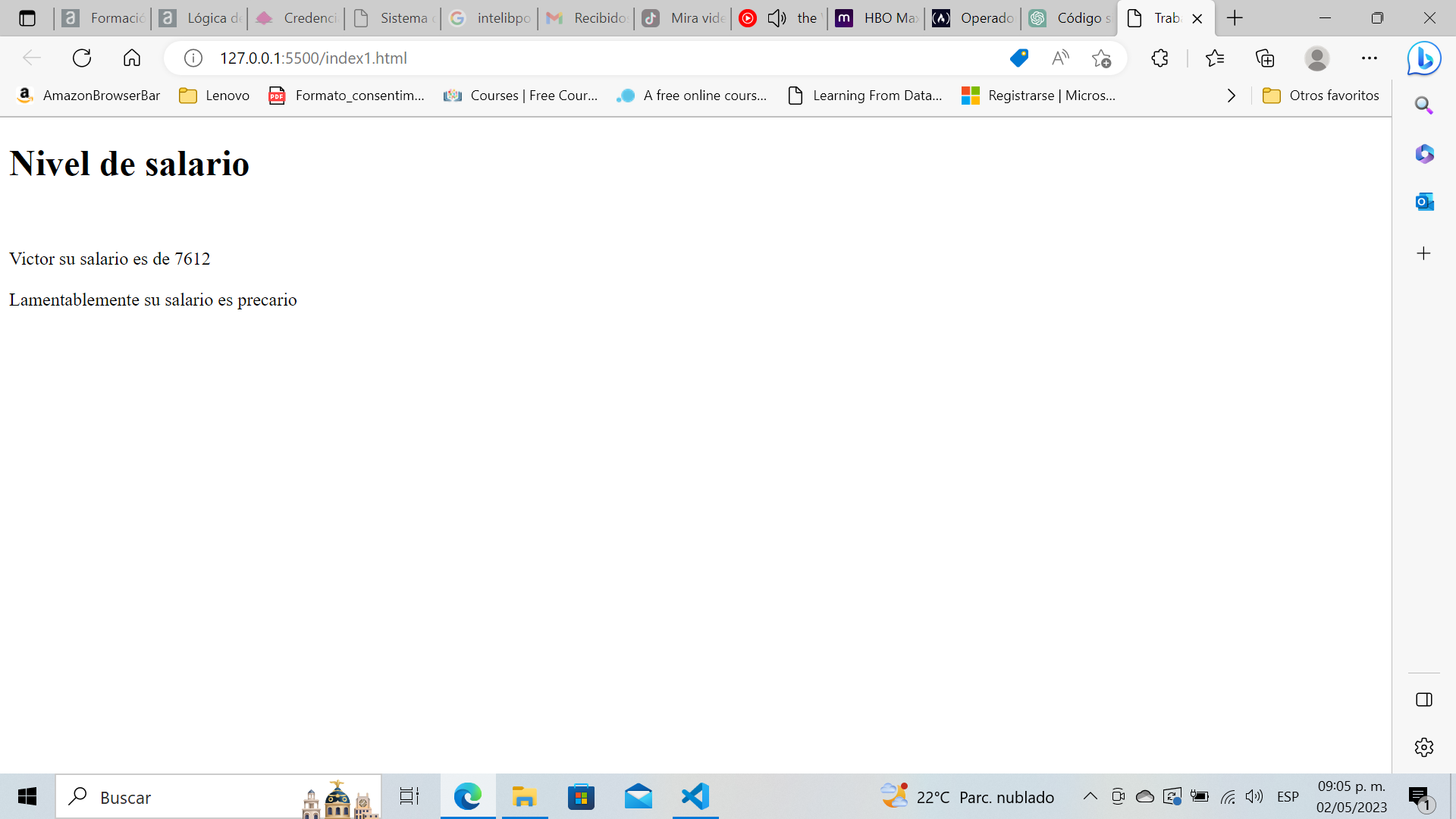This screenshot has width=1456, height=819.
Task: Switch ESP keyboard language indicator
Action: click(x=1288, y=797)
